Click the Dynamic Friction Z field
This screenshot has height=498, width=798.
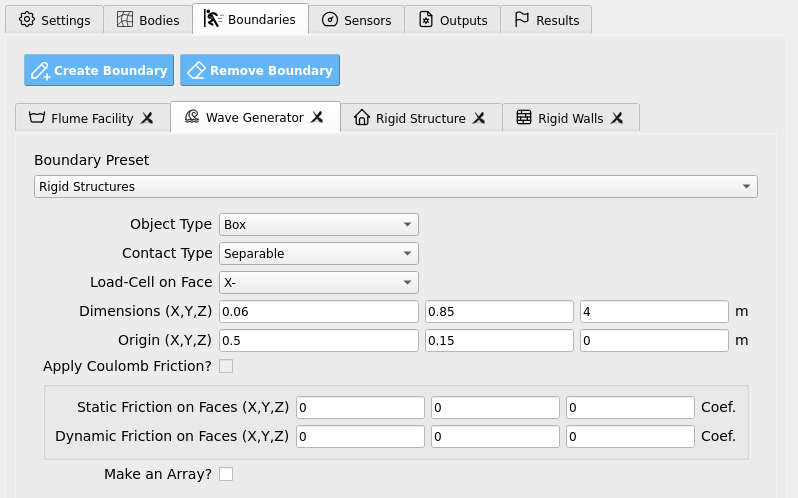630,436
